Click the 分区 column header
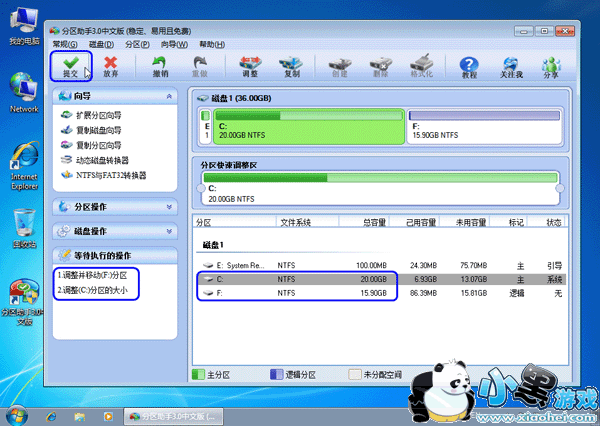This screenshot has width=600, height=426. 234,222
